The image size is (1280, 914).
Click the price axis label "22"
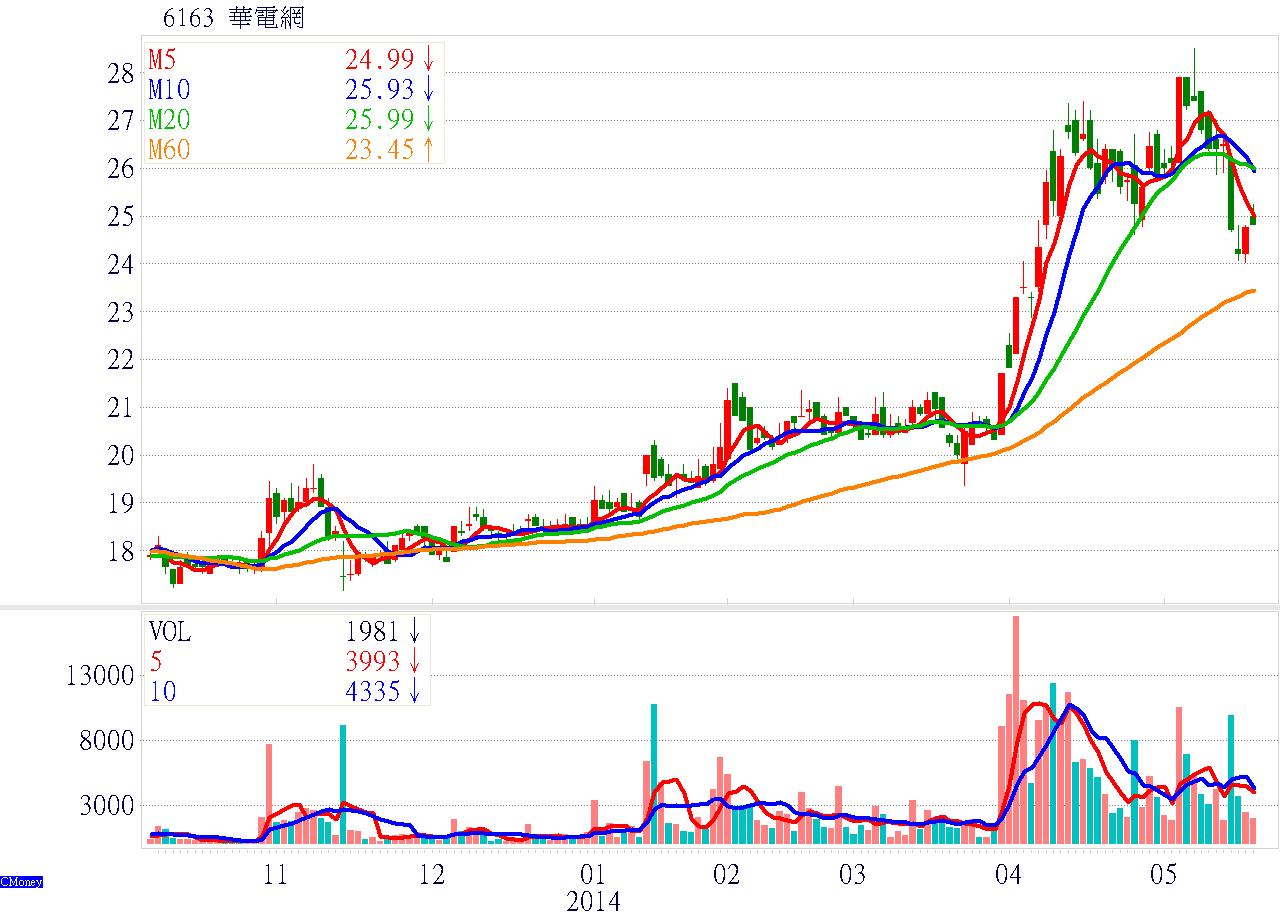122,360
